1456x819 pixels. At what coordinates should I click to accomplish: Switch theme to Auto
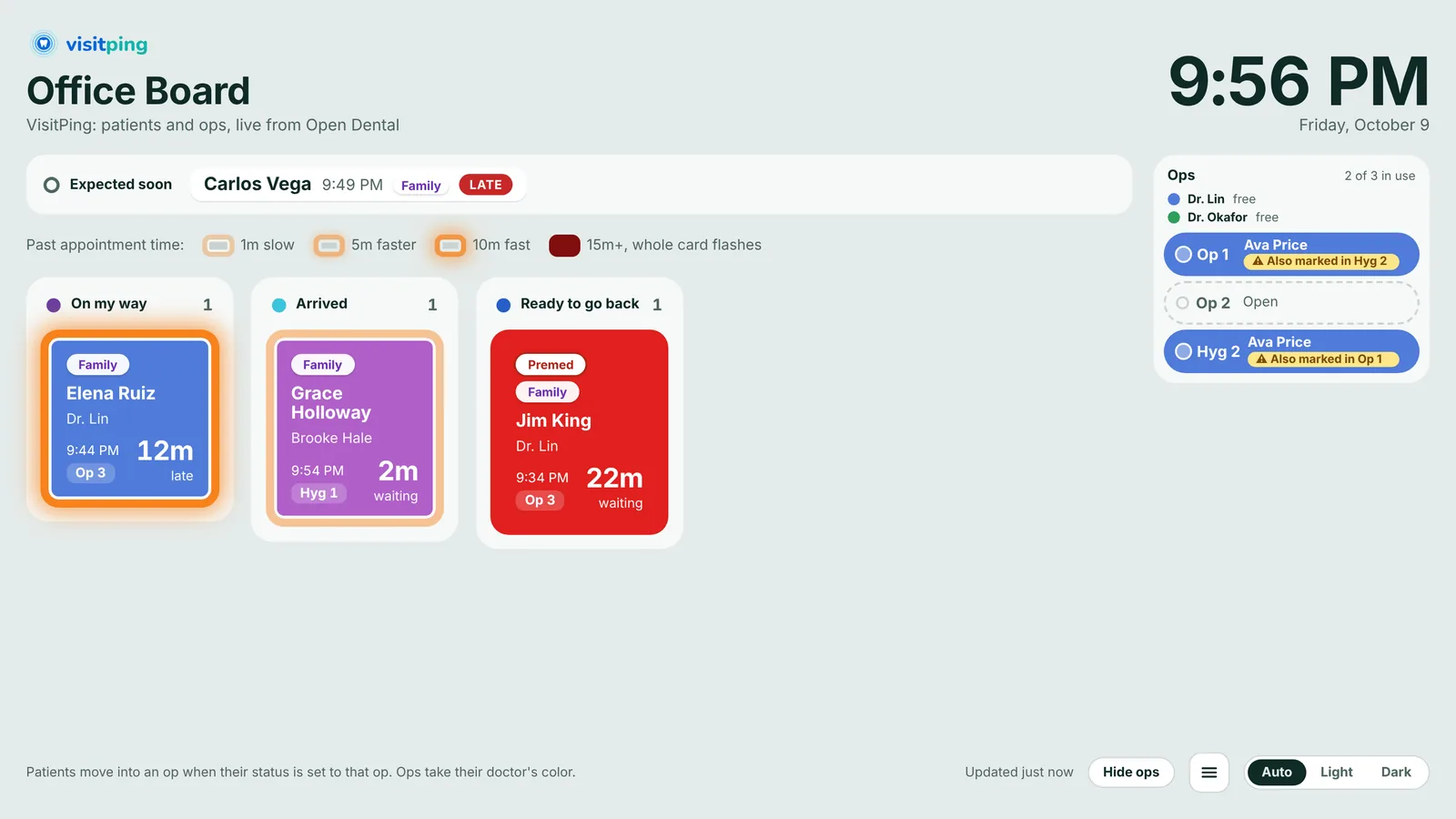tap(1277, 773)
